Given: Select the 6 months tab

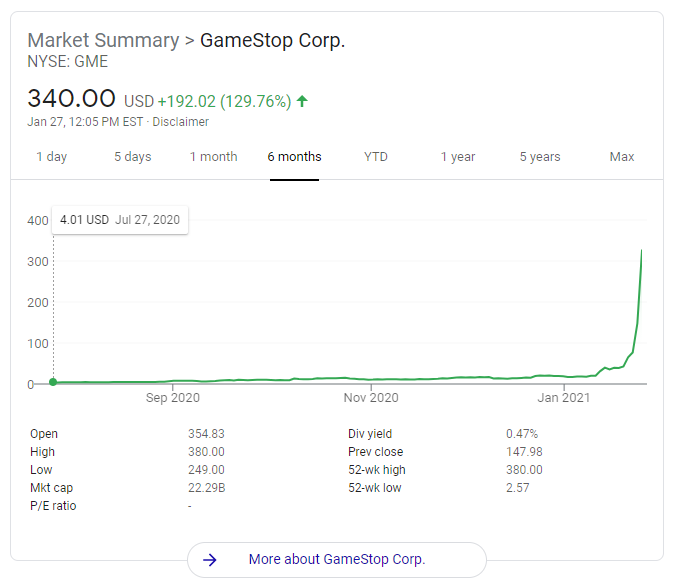Looking at the screenshot, I should click(294, 157).
